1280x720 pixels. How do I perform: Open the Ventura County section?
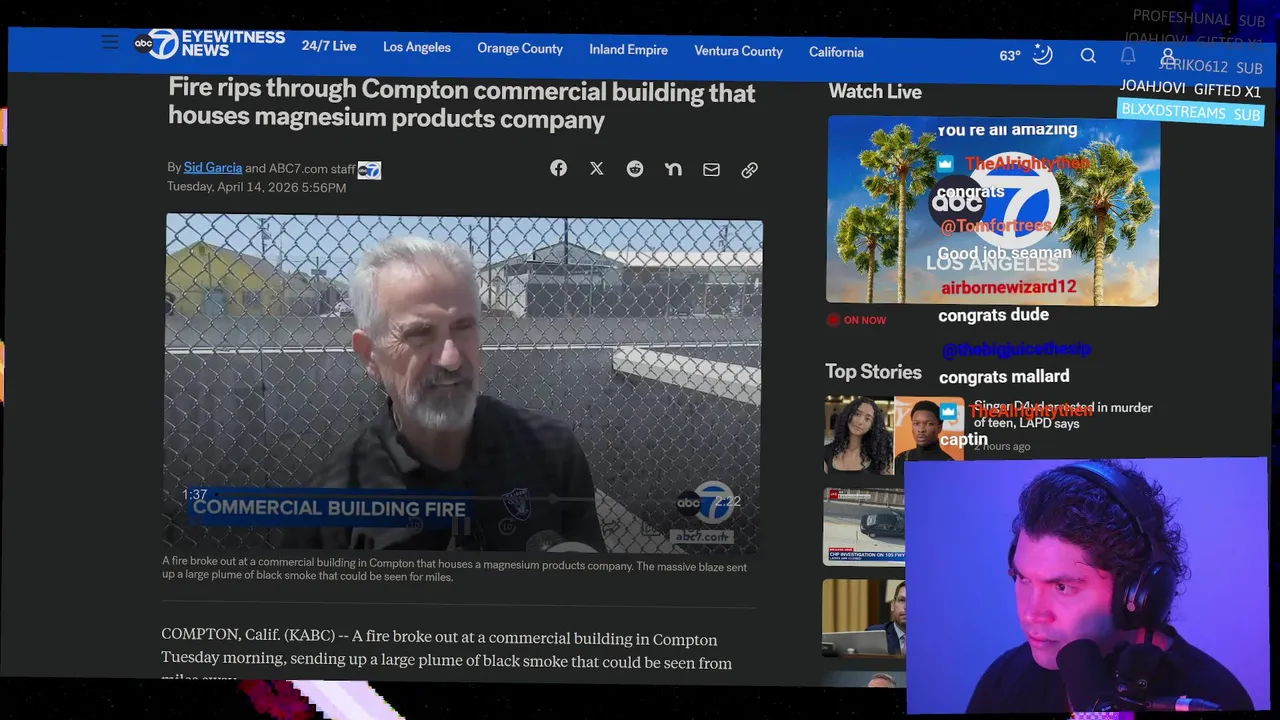coord(738,51)
